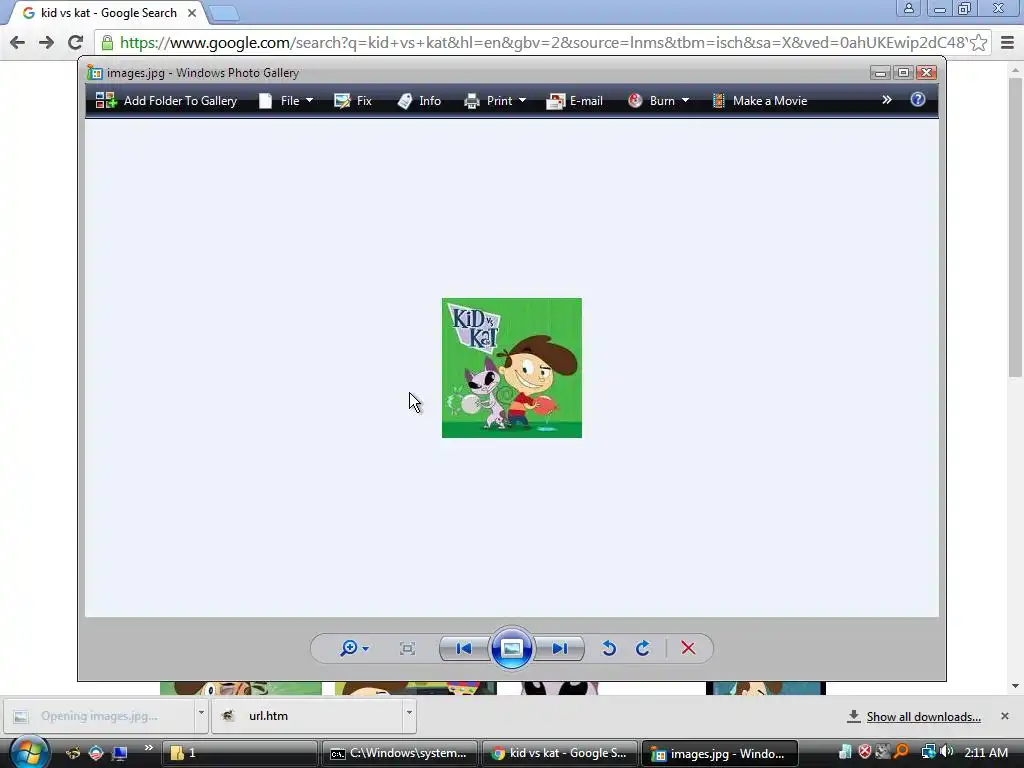This screenshot has width=1024, height=768.
Task: Click the Opening images.jpg download item
Action: click(x=100, y=716)
